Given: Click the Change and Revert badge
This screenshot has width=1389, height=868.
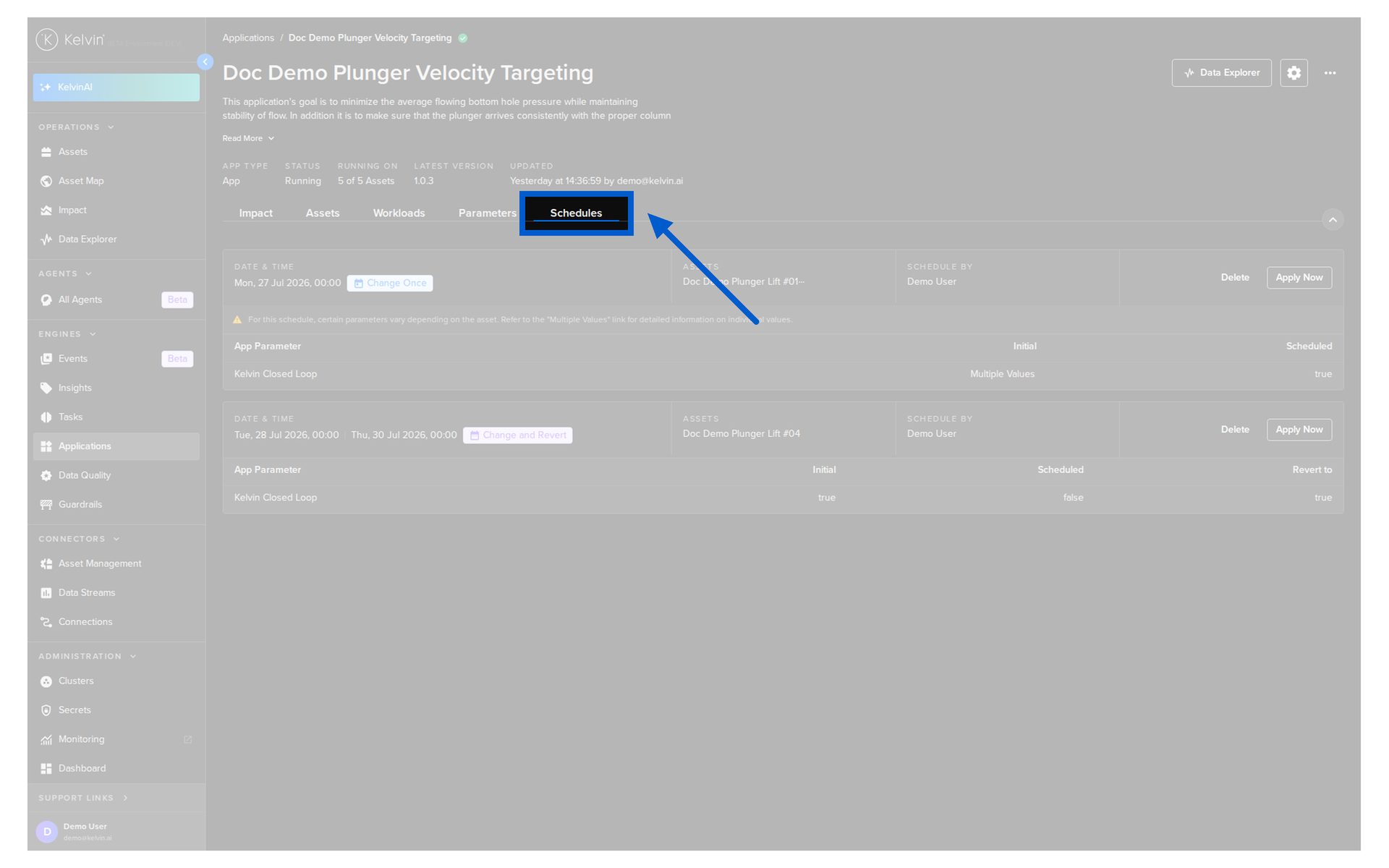Looking at the screenshot, I should click(518, 435).
